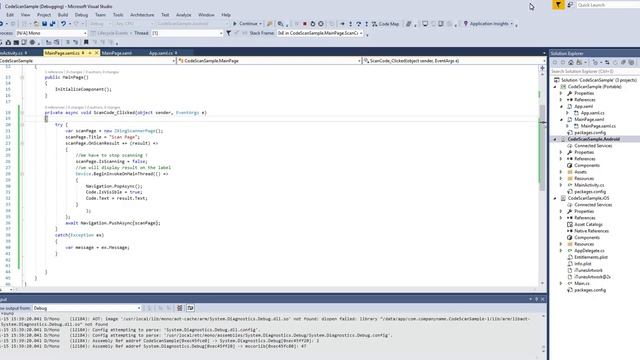Image resolution: width=640 pixels, height=360 pixels.
Task: Click the Application Insights toolbar button
Action: point(488,24)
